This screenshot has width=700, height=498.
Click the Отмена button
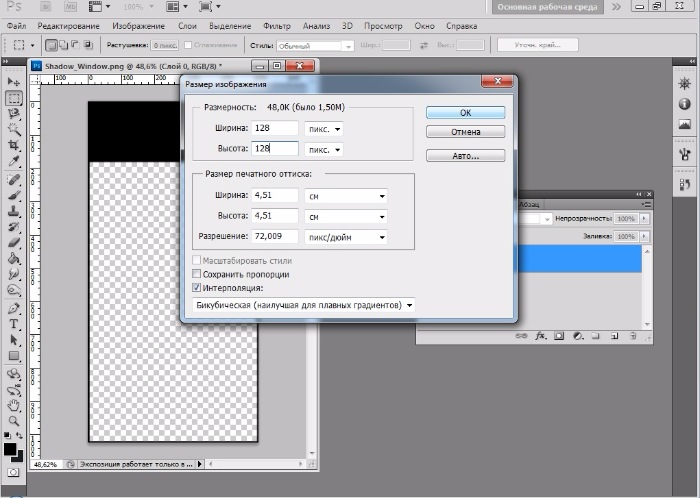tap(465, 131)
